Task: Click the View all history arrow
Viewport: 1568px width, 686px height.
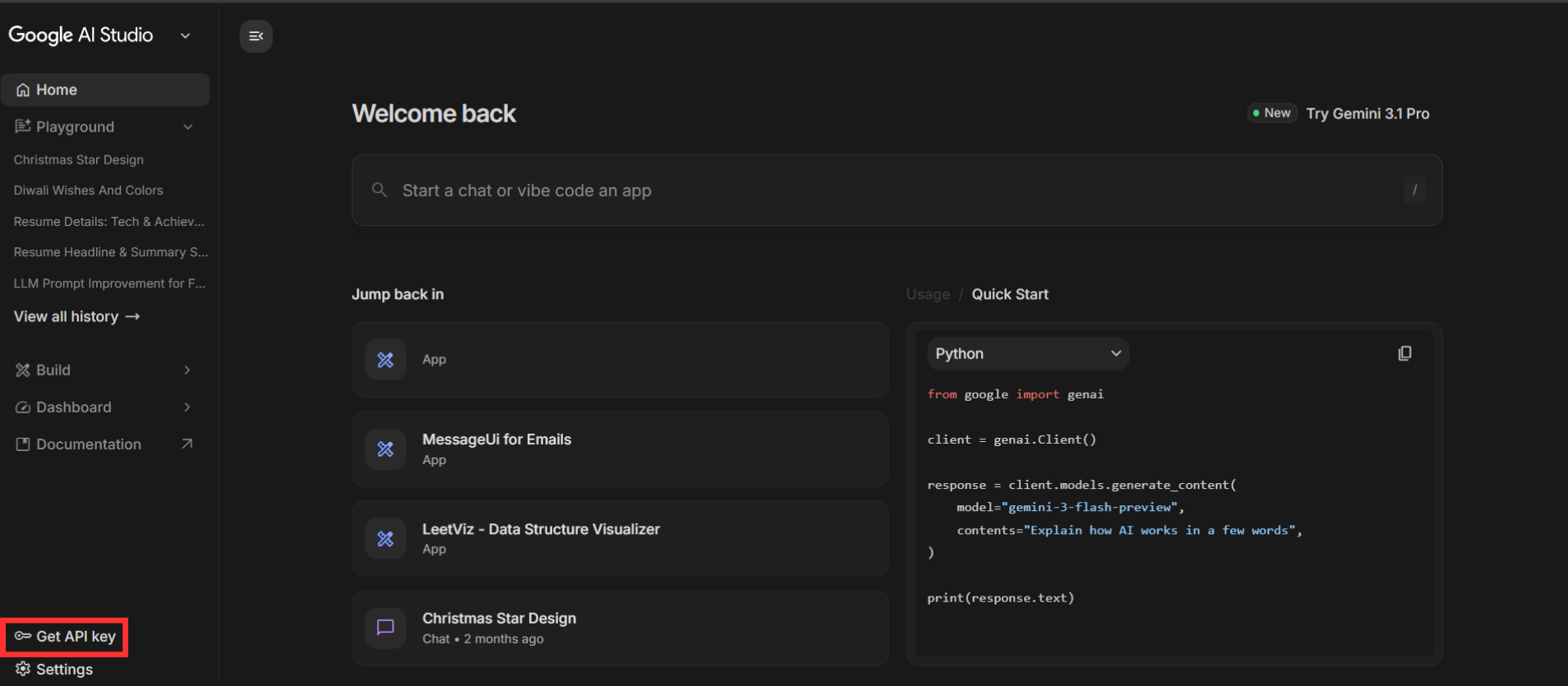Action: click(132, 316)
